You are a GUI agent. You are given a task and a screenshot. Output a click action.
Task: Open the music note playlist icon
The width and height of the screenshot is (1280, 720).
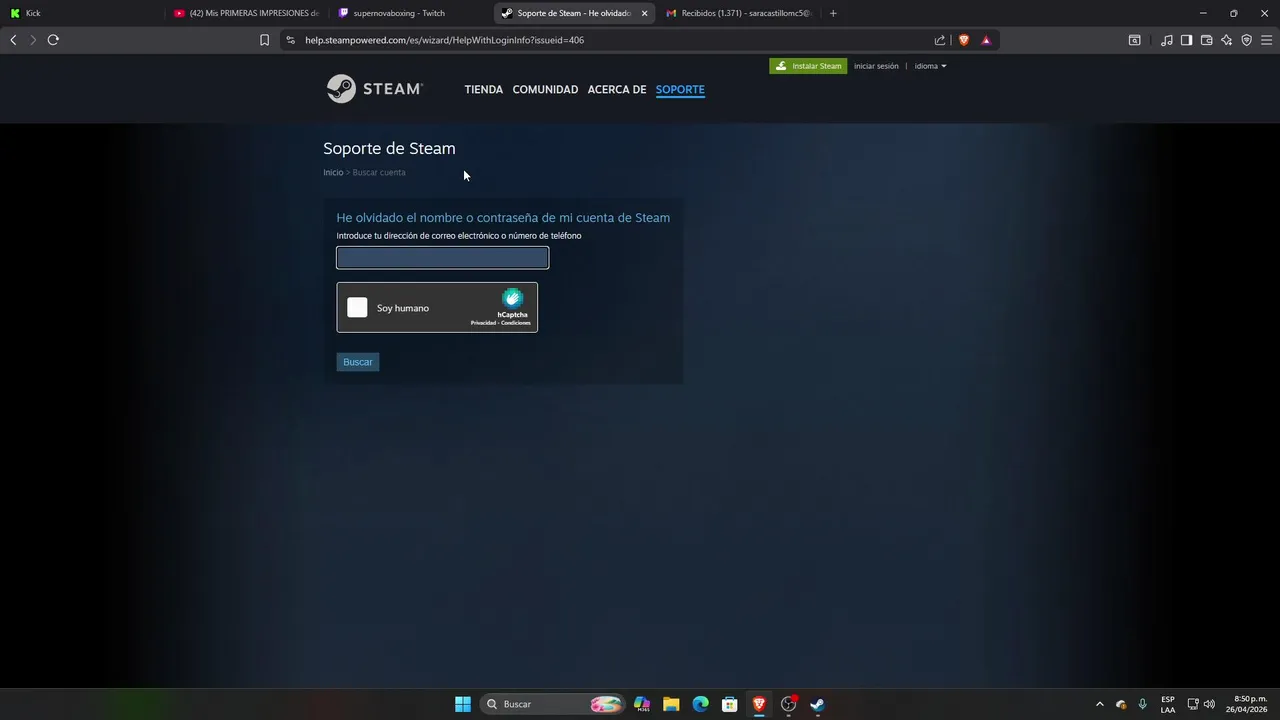tap(1166, 40)
